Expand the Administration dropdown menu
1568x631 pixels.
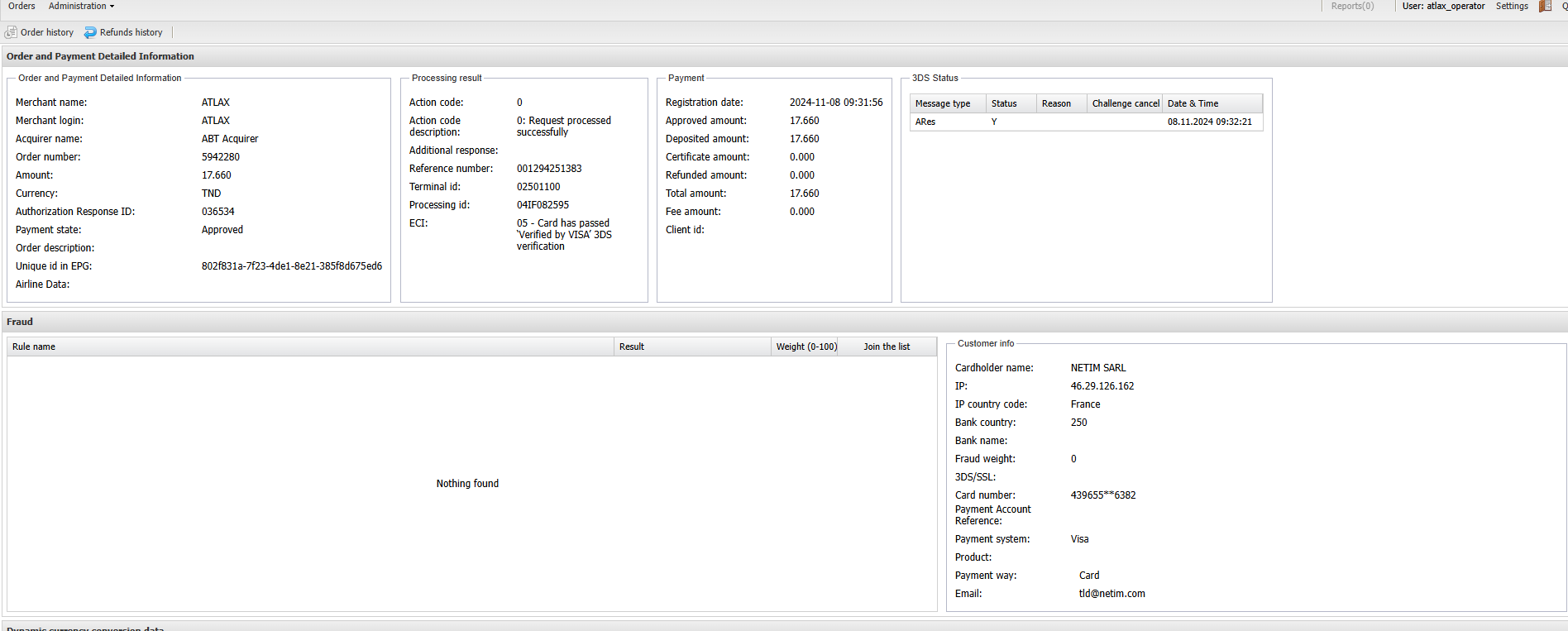(81, 6)
